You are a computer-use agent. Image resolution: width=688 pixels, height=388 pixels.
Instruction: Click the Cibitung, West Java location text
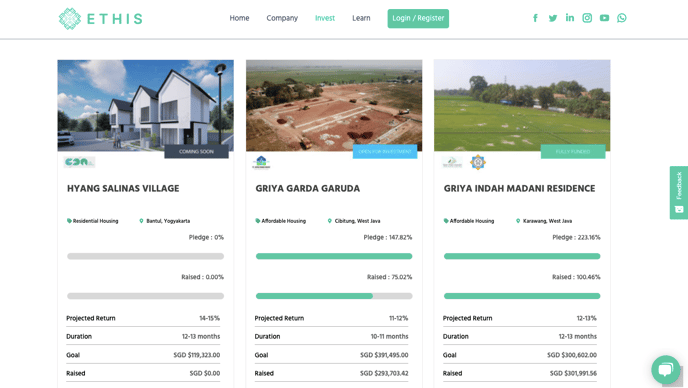[358, 221]
